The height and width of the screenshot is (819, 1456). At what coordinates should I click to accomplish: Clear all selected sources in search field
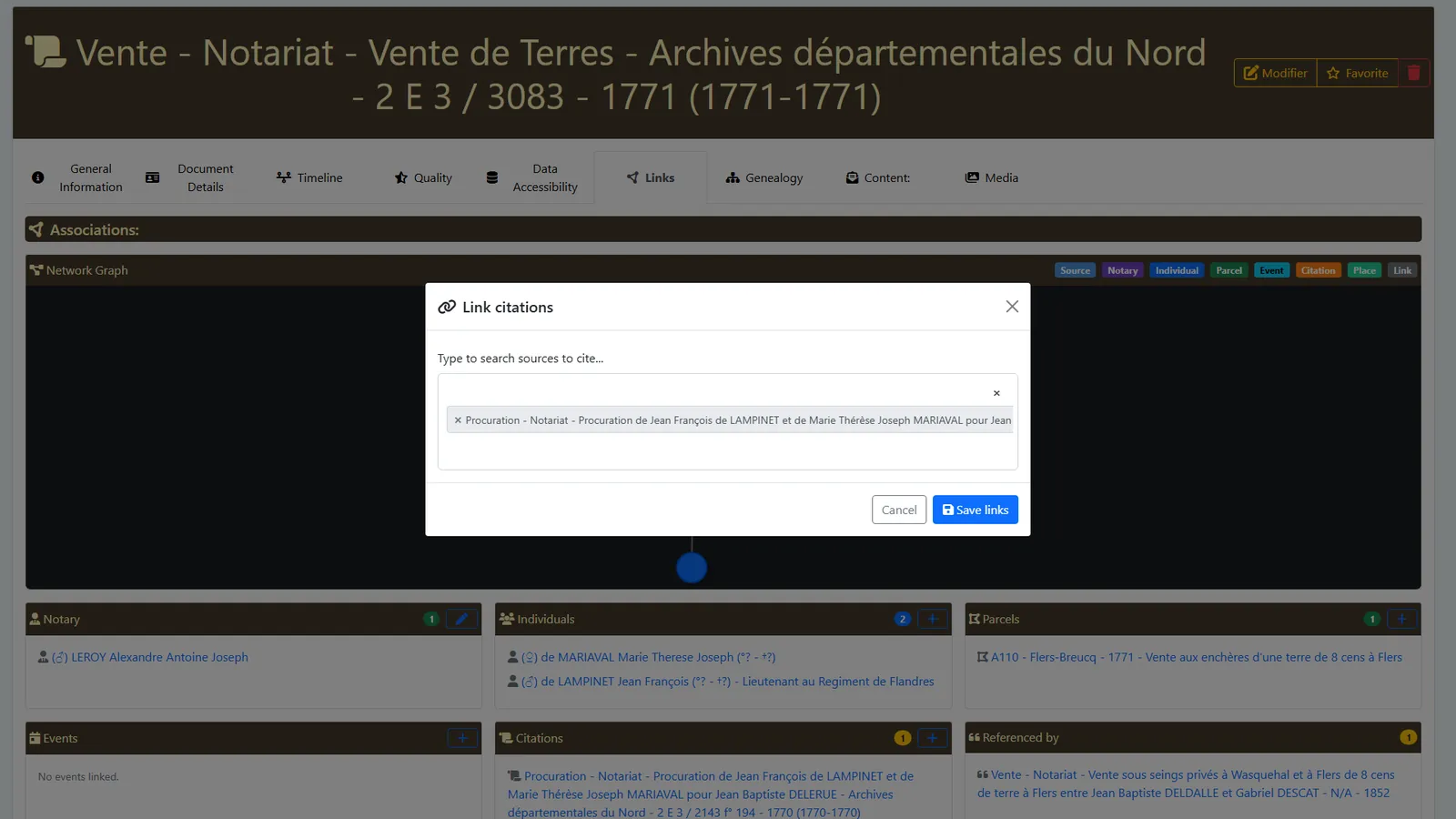pyautogui.click(x=996, y=393)
